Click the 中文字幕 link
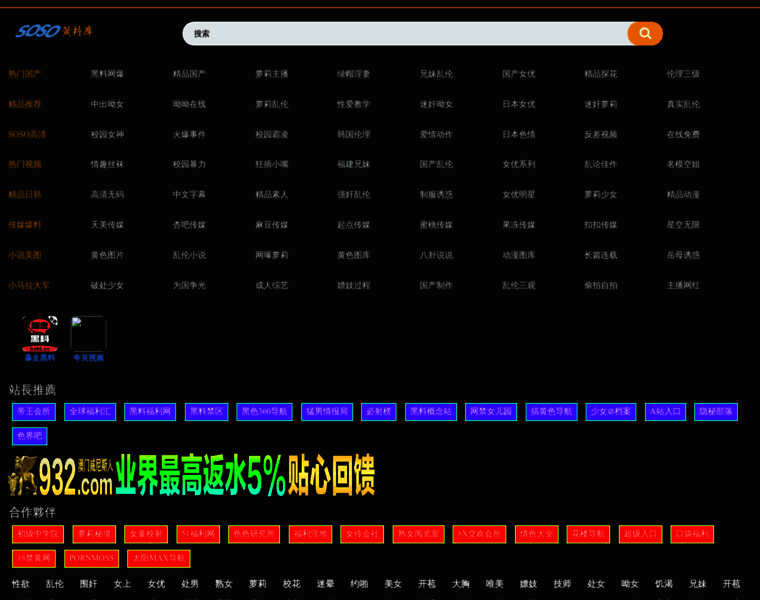Screen dimensions: 760x600 coord(189,195)
